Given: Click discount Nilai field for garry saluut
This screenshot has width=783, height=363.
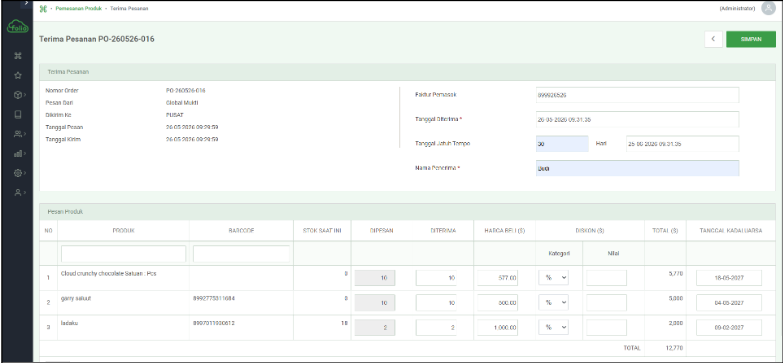Looking at the screenshot, I should [606, 303].
